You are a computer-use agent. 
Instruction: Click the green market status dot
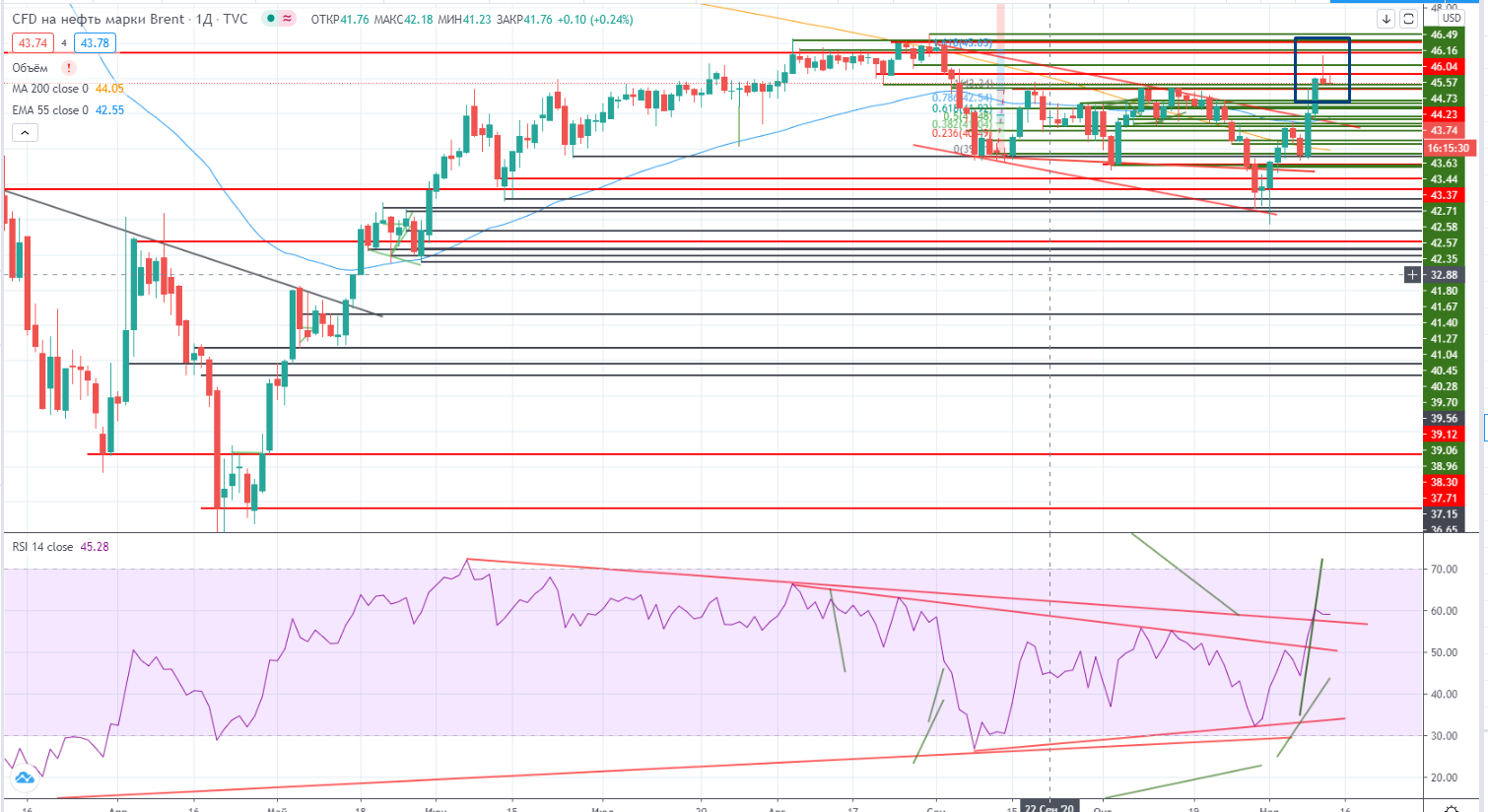[269, 19]
